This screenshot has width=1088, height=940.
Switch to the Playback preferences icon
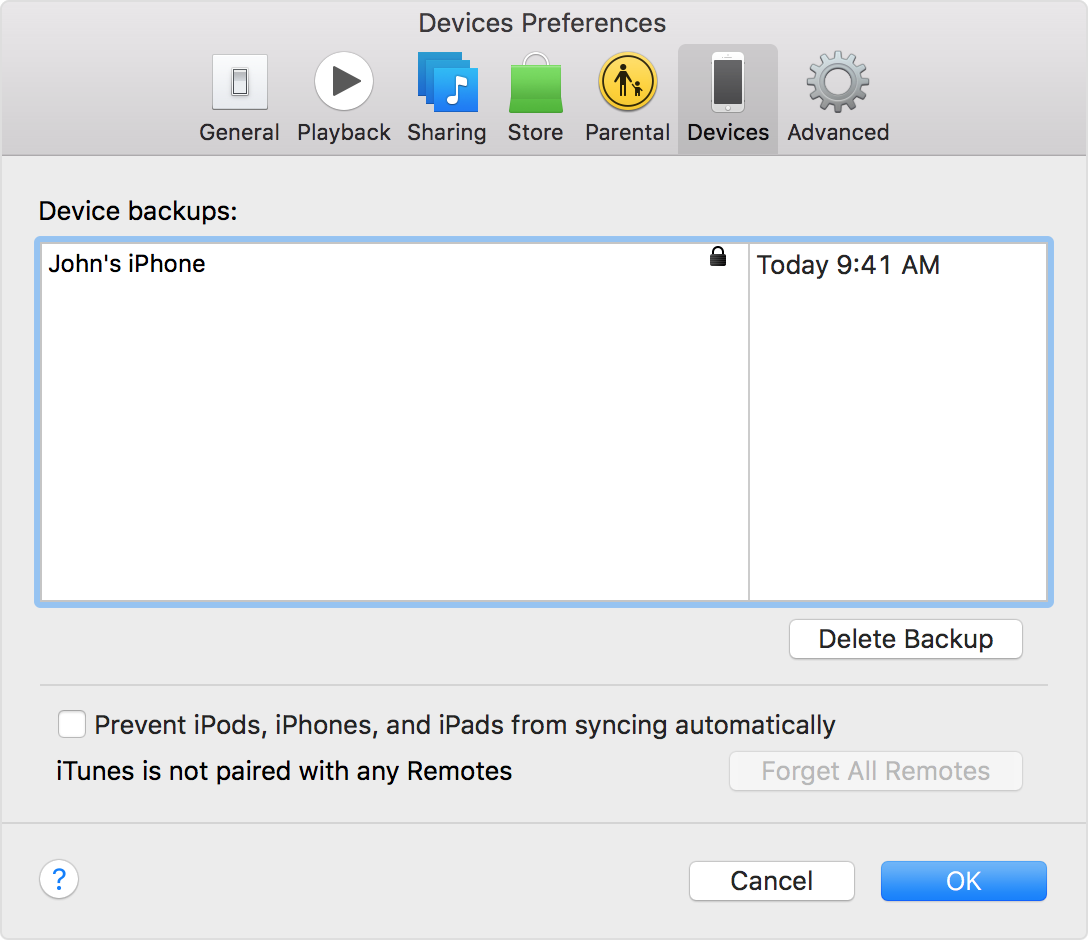(343, 98)
